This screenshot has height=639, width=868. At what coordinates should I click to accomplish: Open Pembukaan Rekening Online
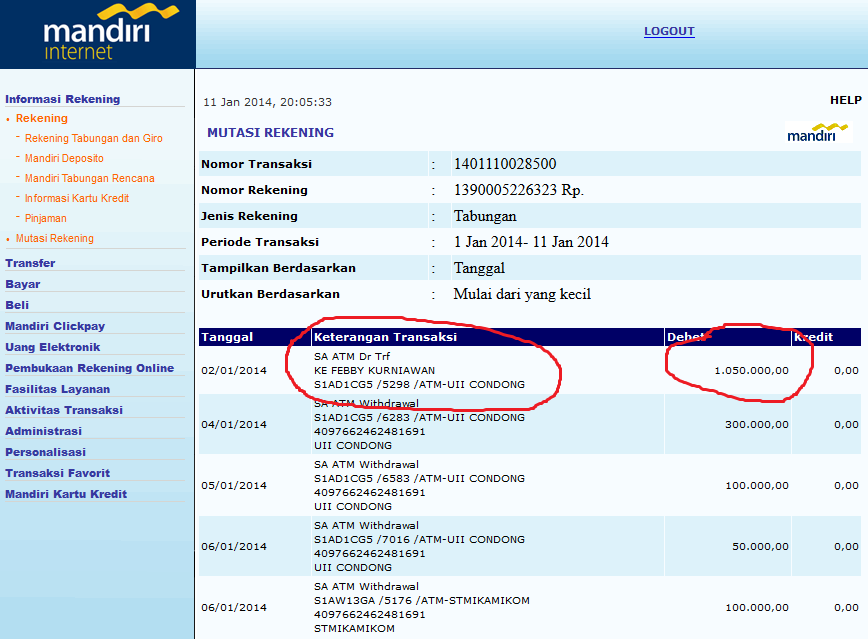pyautogui.click(x=90, y=368)
